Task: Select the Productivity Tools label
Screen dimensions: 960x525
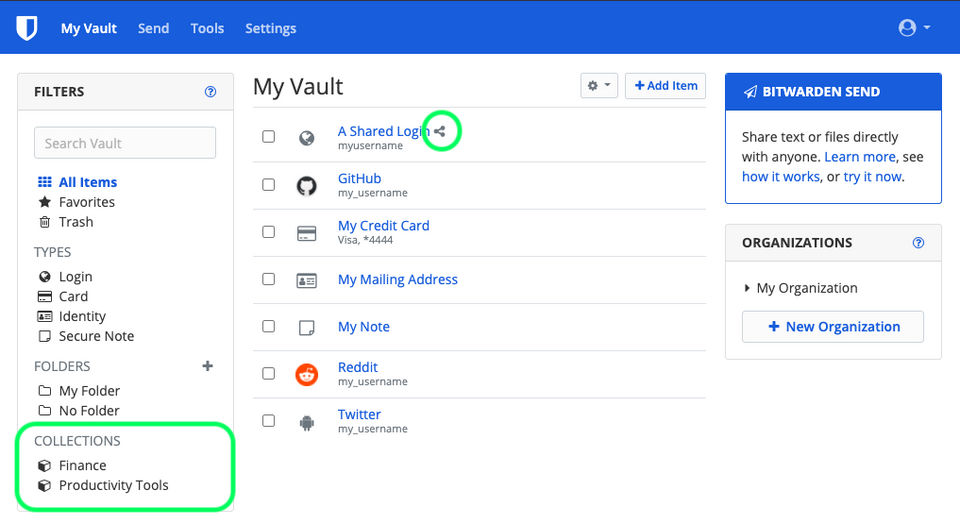Action: pos(113,485)
